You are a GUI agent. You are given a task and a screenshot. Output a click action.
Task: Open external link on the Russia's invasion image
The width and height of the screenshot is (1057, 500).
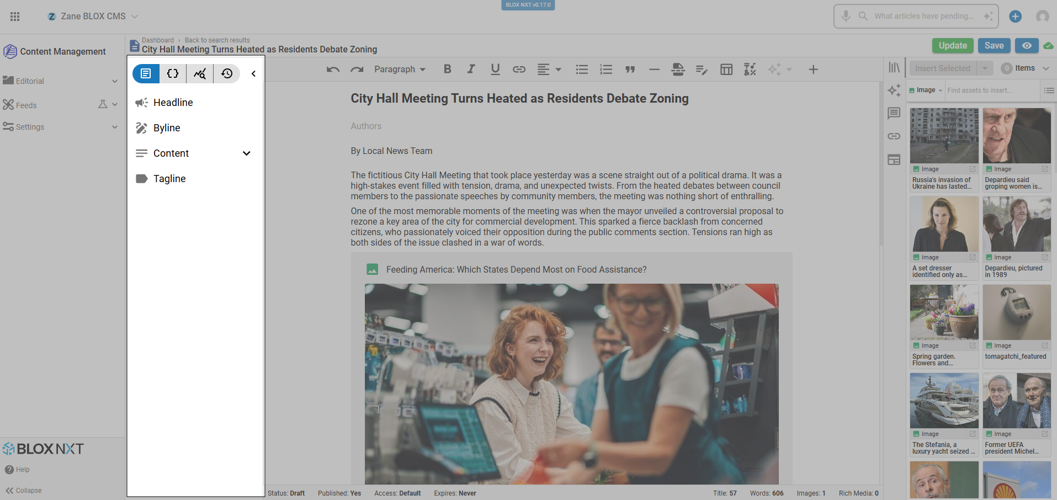coord(972,169)
